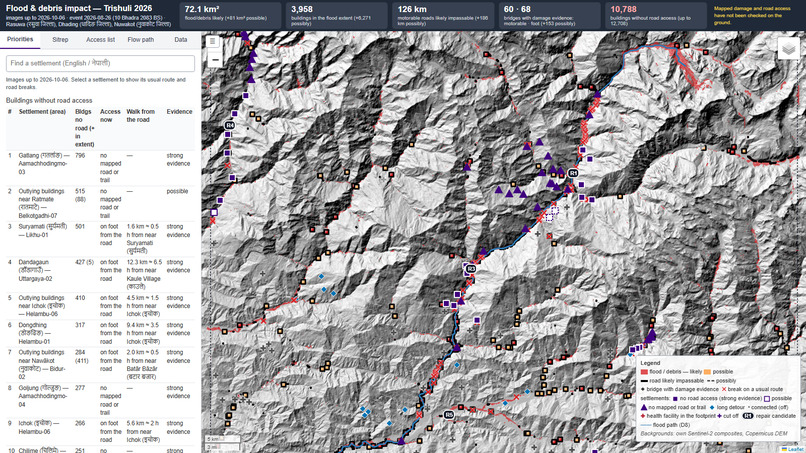Click the light blue flood path legend line
Viewport: 806px width, 453px height.
[x=646, y=425]
